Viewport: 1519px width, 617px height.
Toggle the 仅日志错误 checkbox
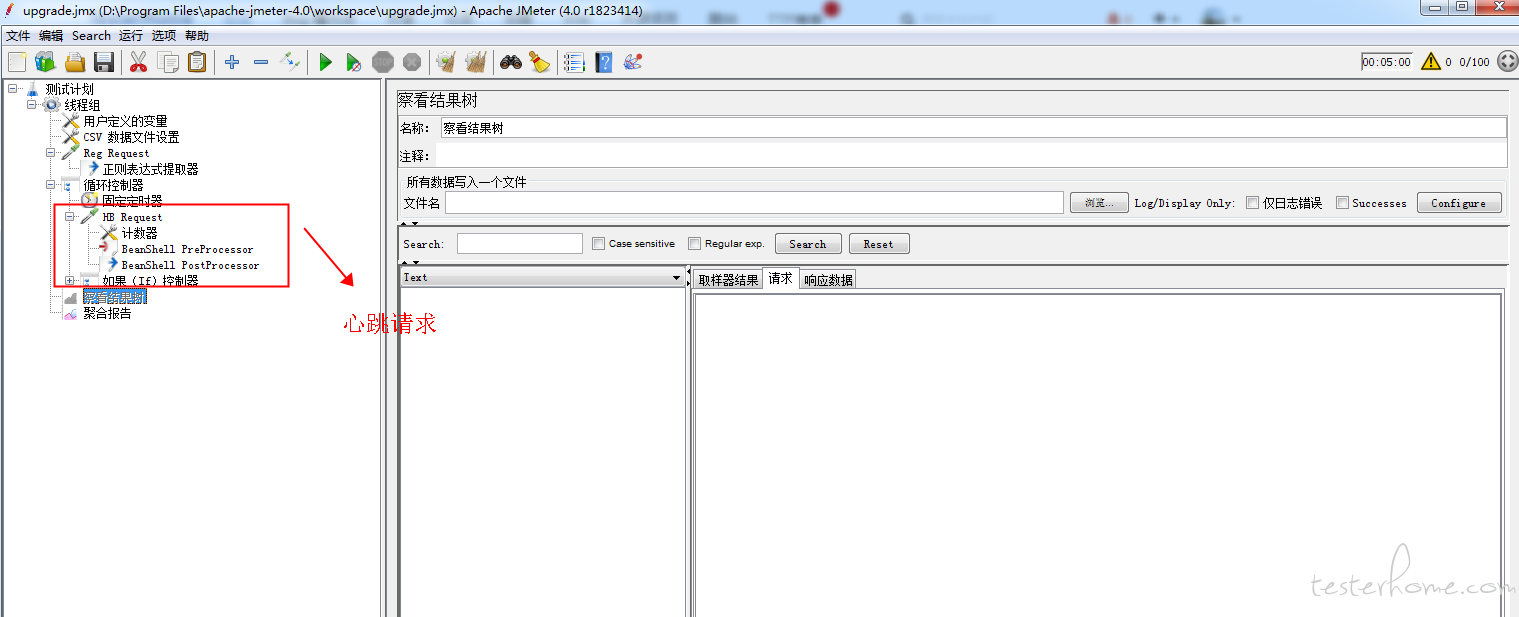[x=1253, y=203]
